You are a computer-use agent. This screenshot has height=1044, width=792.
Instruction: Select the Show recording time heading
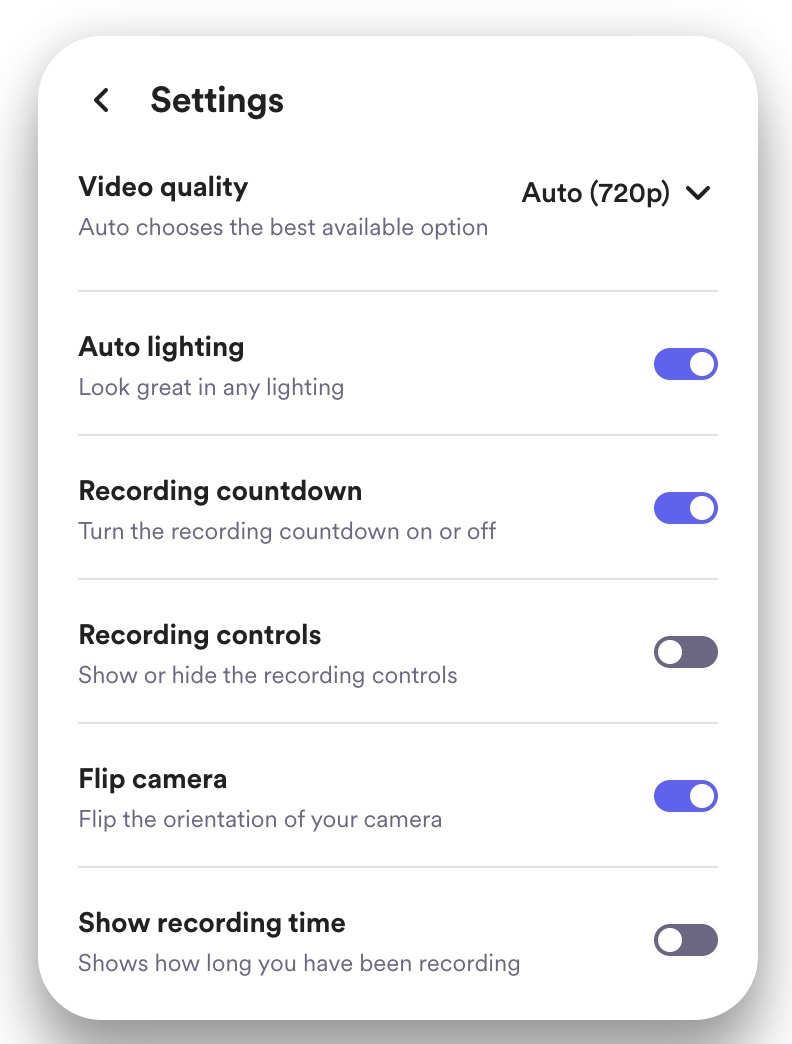212,923
